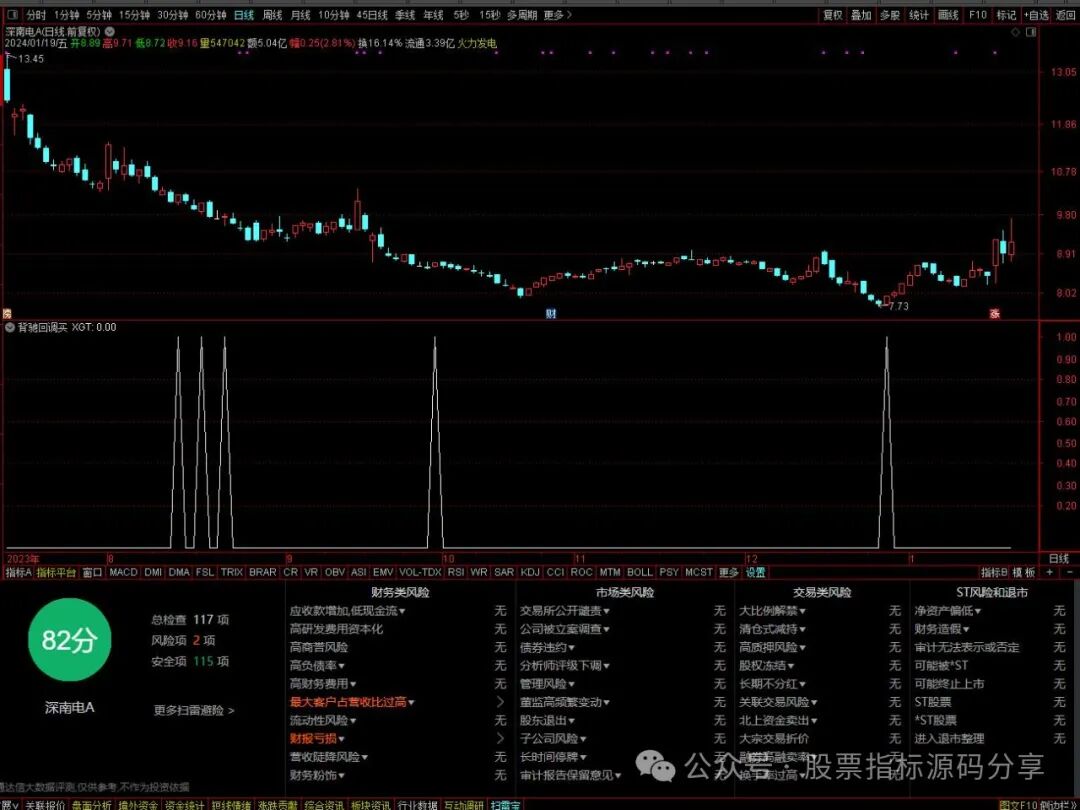The height and width of the screenshot is (810, 1080).
Task: Expand 更多 indicators in indicator bar
Action: tap(729, 572)
